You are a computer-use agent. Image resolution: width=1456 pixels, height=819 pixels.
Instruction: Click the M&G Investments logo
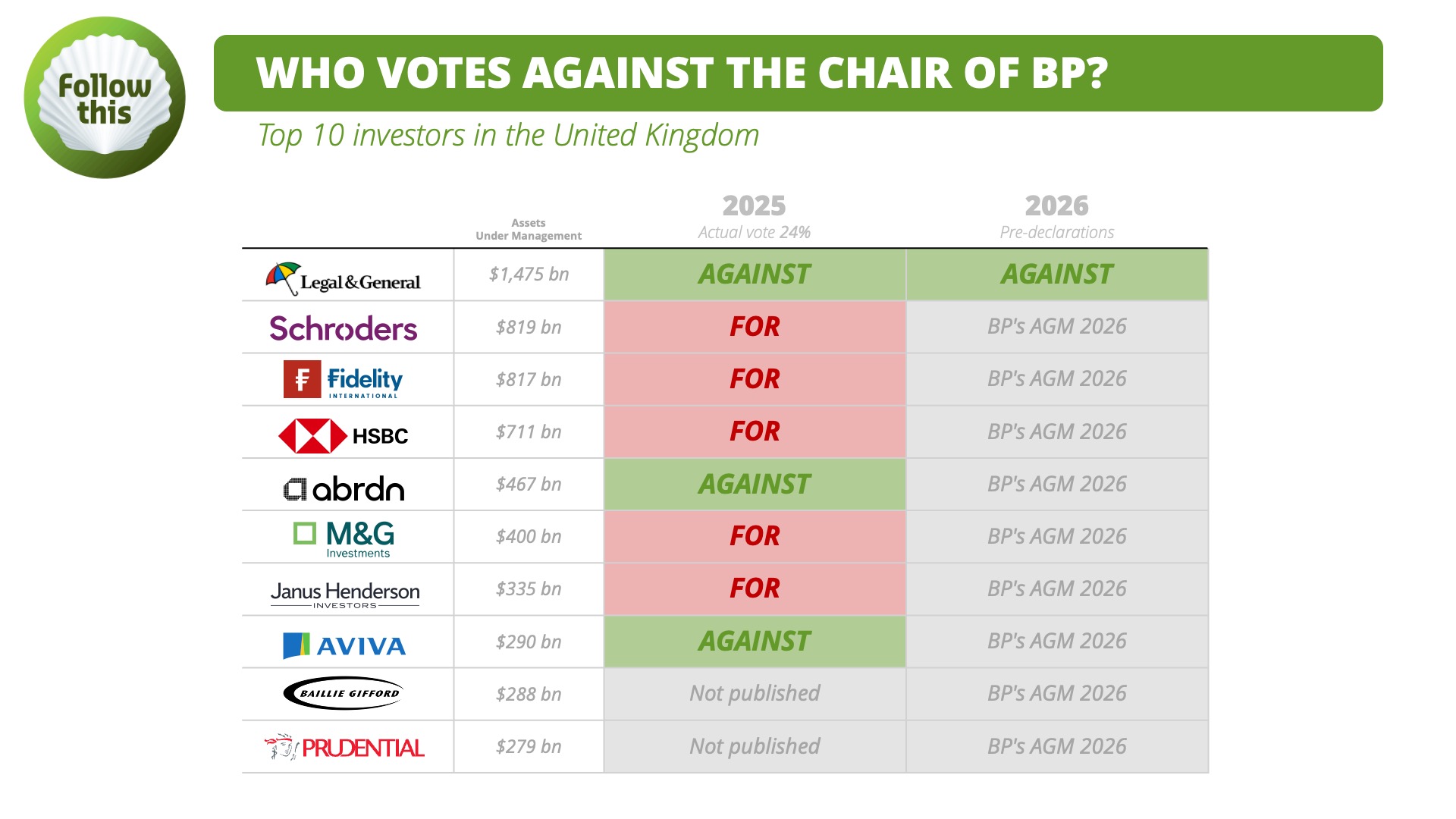(x=344, y=538)
